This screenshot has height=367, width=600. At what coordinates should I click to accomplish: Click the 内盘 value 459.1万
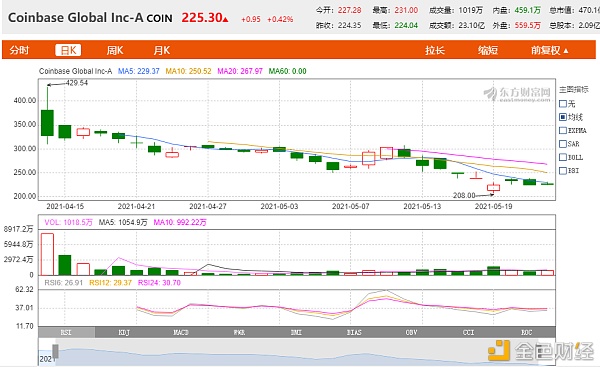(x=527, y=10)
